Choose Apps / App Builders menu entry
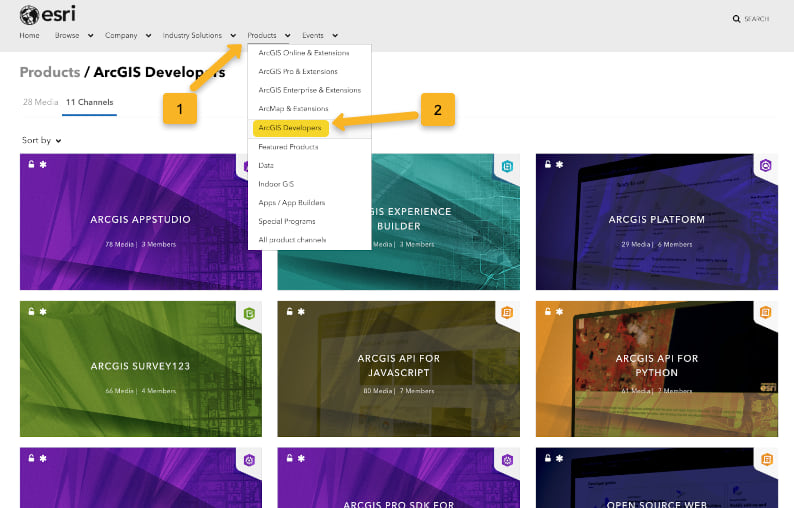 coord(309,203)
